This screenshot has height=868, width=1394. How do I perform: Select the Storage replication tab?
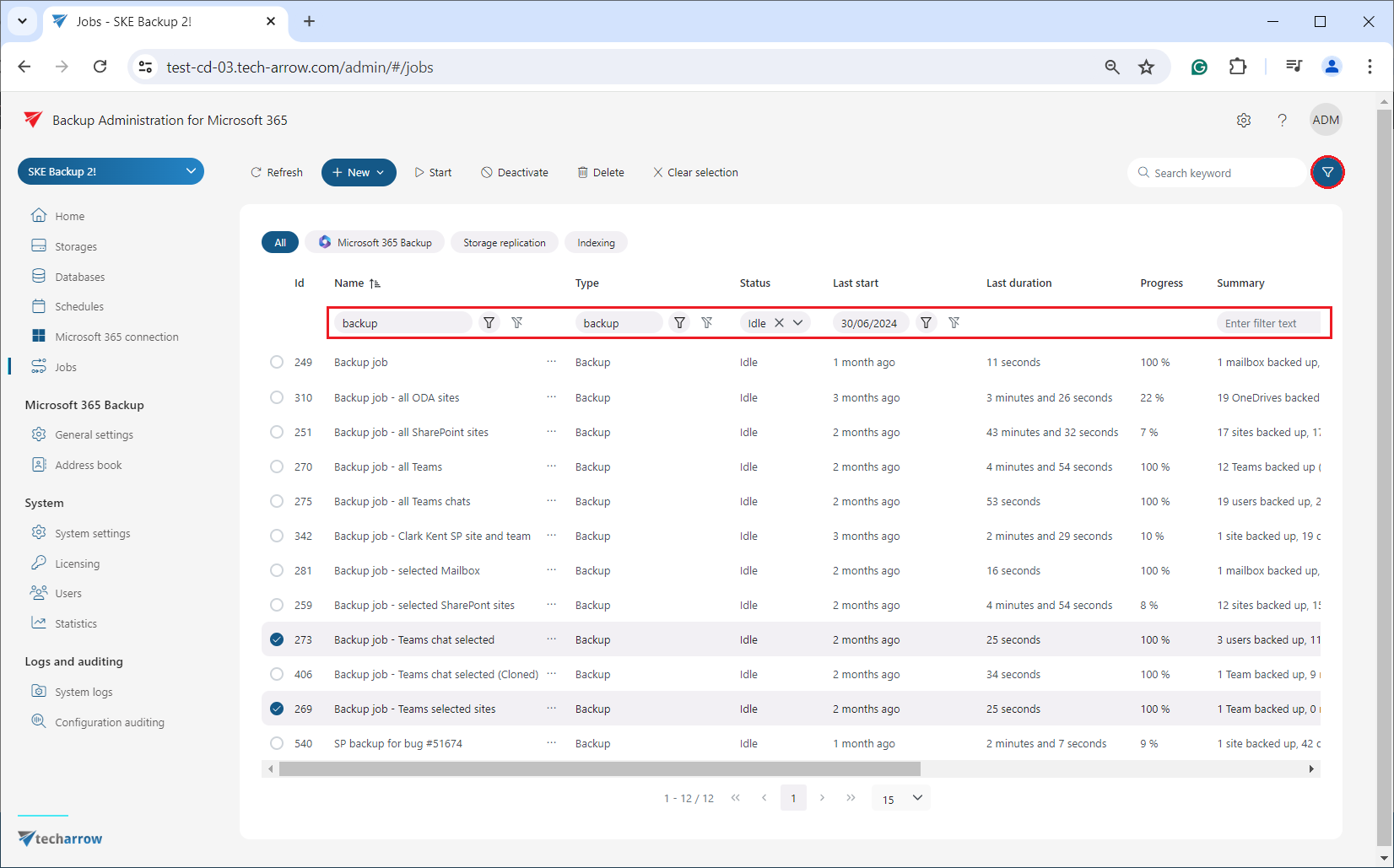click(504, 243)
